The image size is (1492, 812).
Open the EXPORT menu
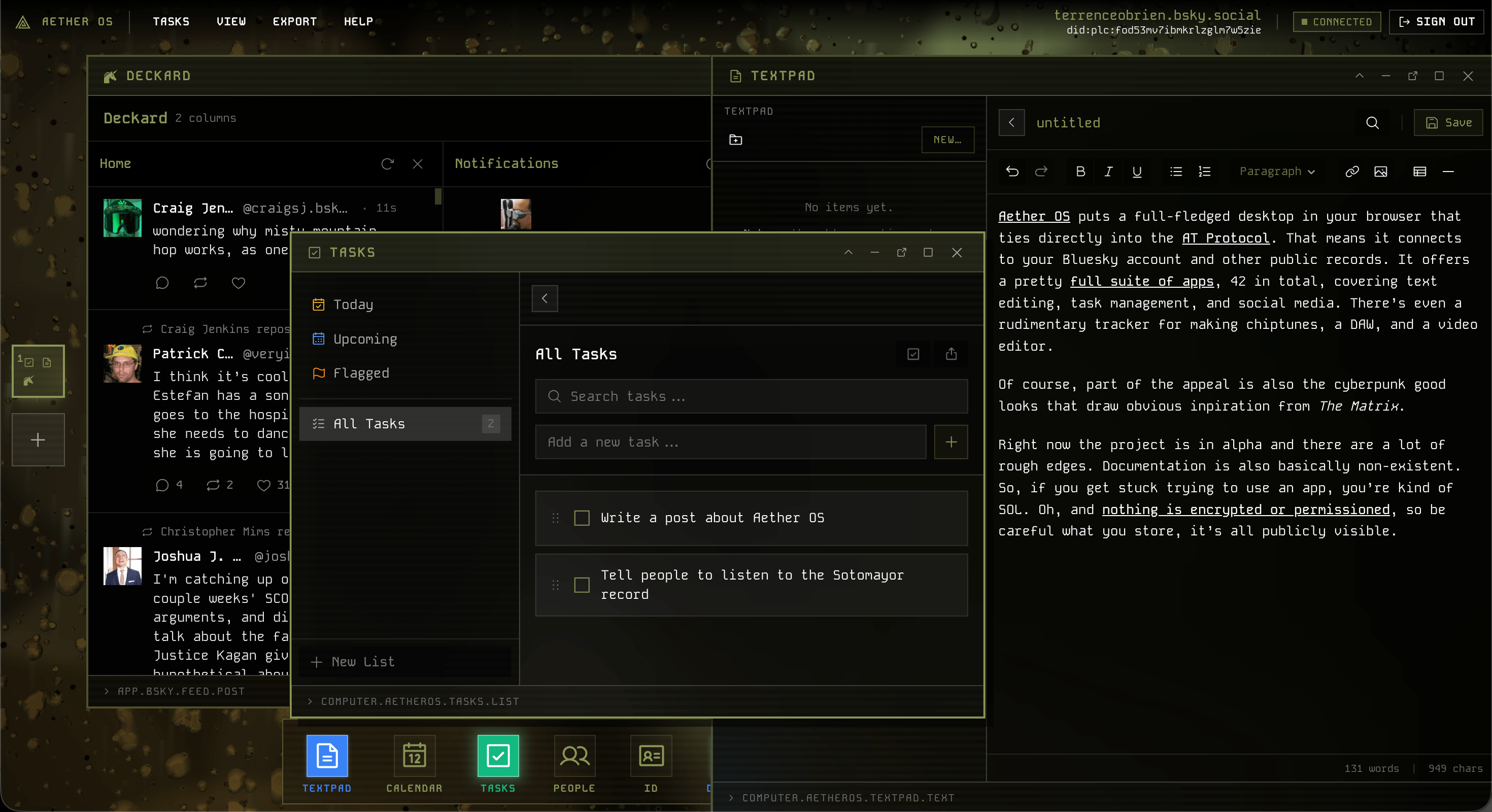click(294, 21)
